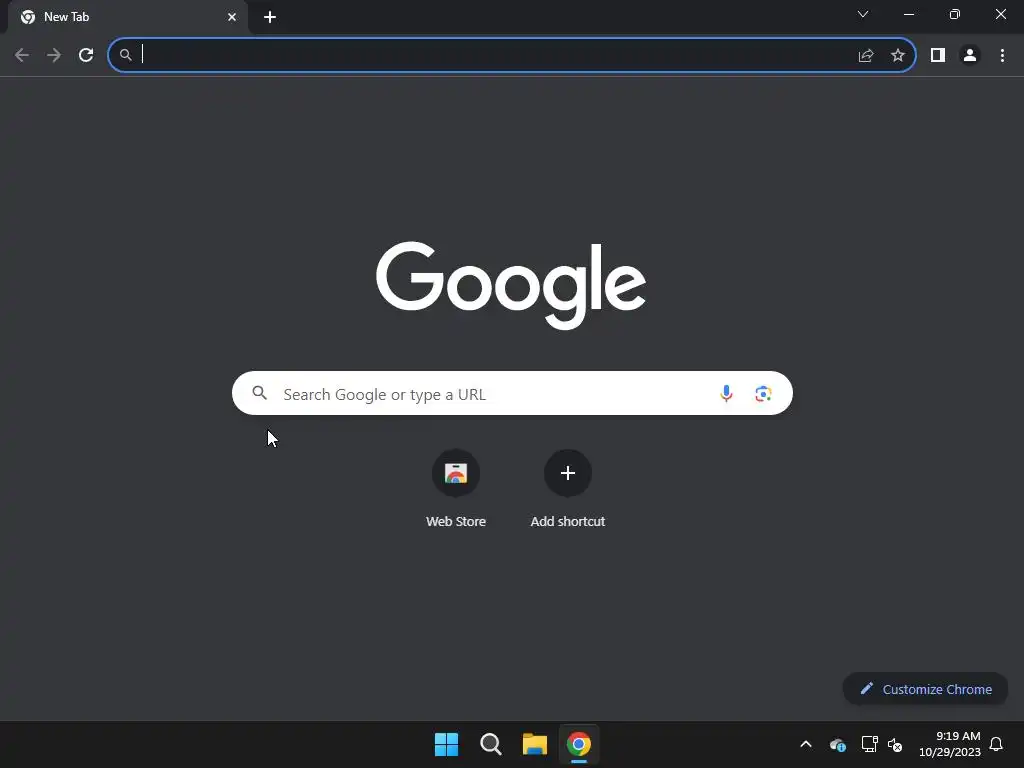Viewport: 1024px width, 768px height.
Task: Show hidden system tray icons
Action: point(806,744)
